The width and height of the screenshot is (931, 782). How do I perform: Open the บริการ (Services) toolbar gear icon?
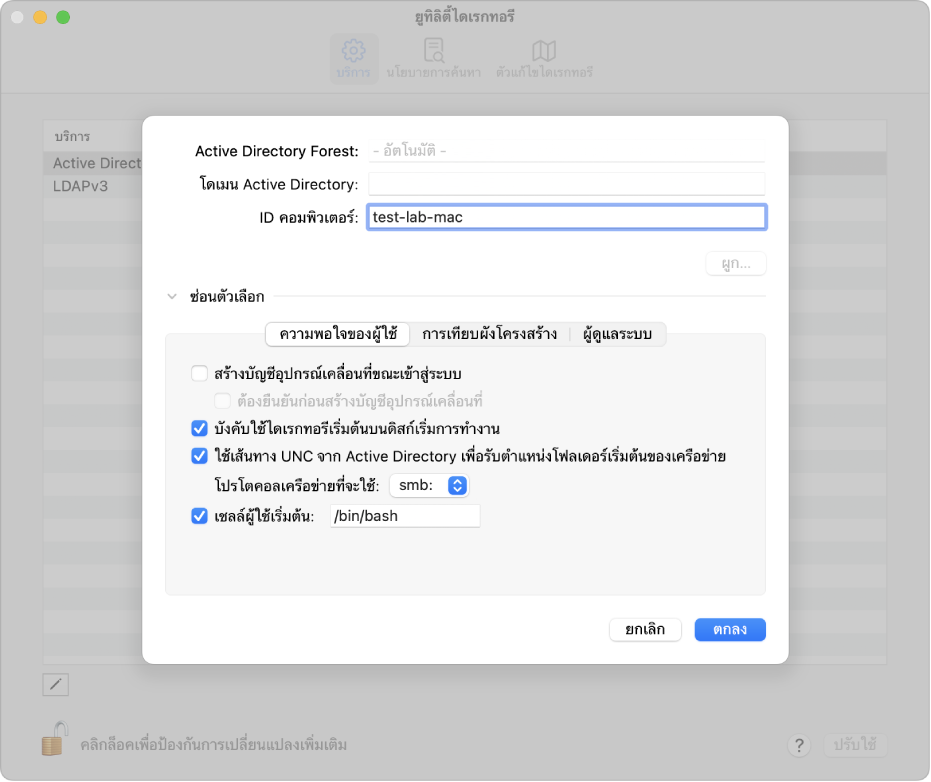[354, 59]
